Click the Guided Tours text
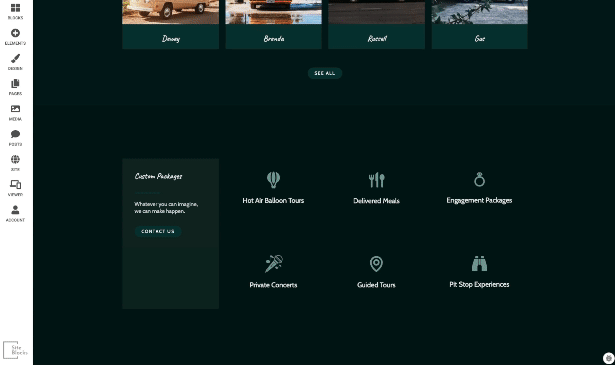615x365 pixels. [376, 285]
